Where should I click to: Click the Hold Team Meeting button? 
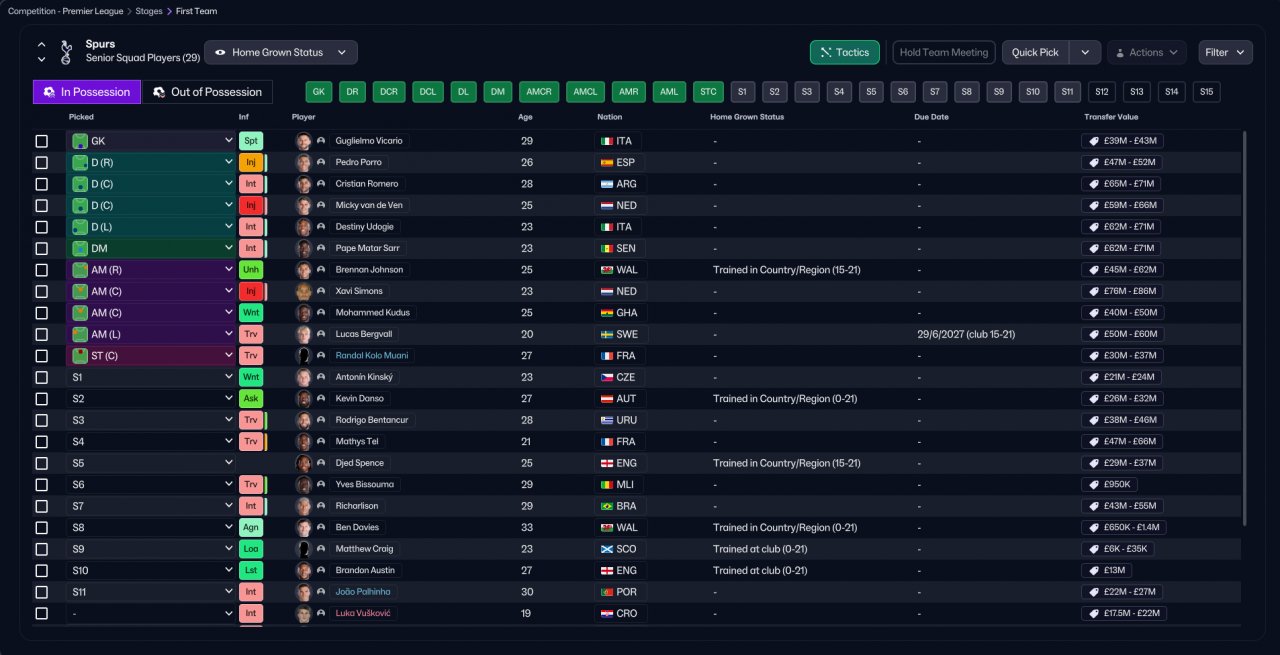944,52
